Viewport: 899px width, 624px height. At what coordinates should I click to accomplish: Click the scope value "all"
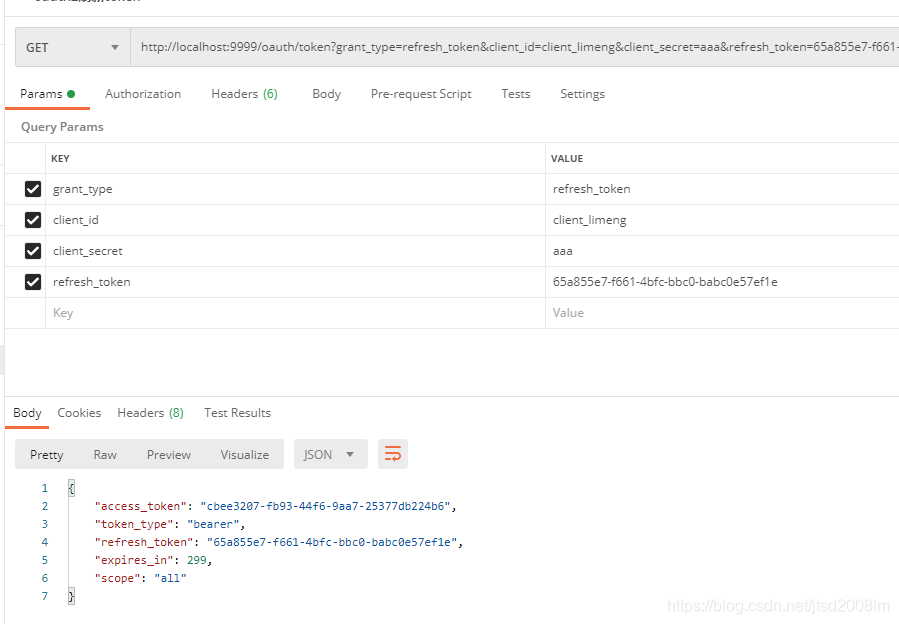coord(170,578)
